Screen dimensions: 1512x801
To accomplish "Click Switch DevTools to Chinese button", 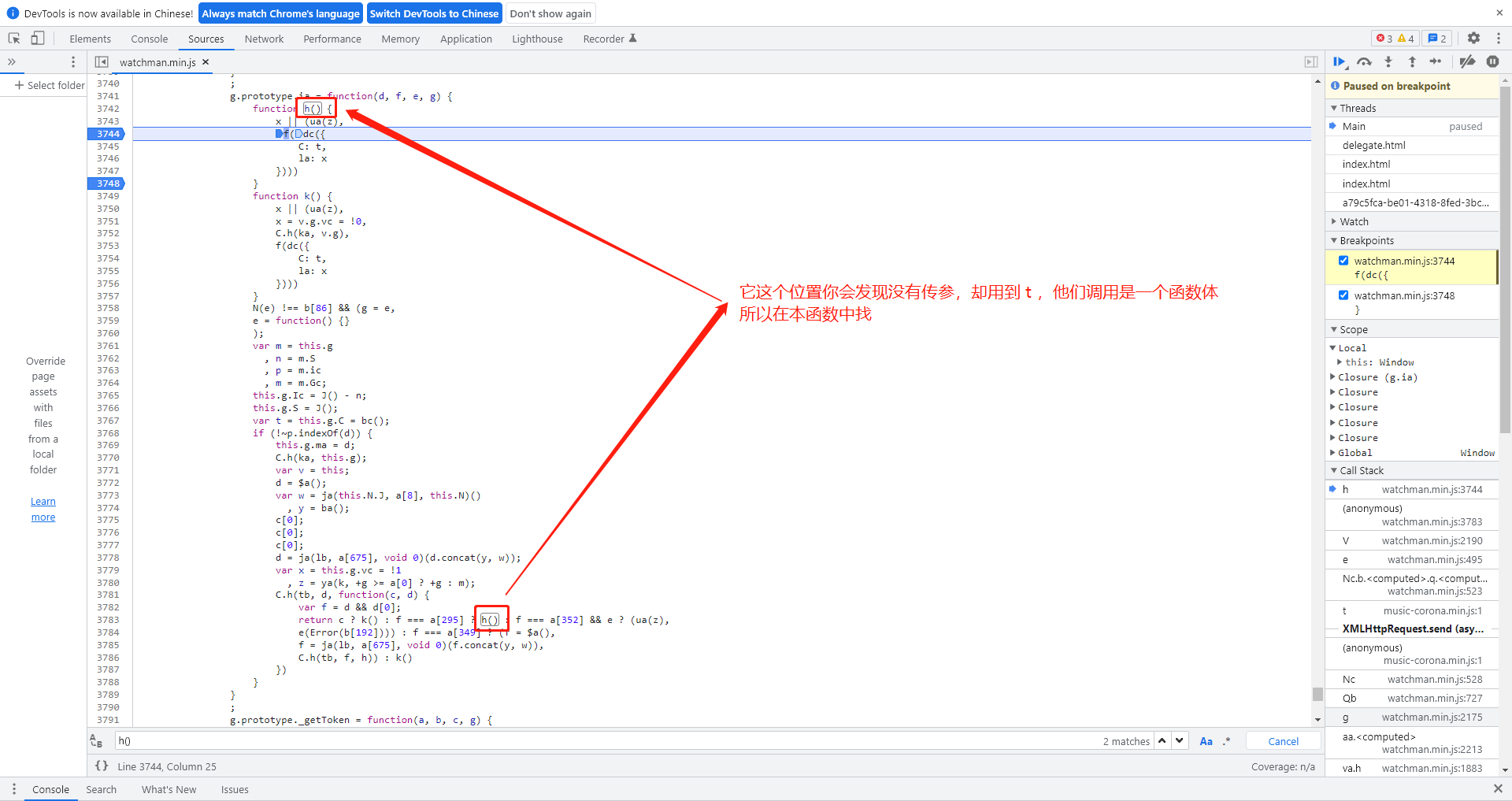I will [x=434, y=13].
